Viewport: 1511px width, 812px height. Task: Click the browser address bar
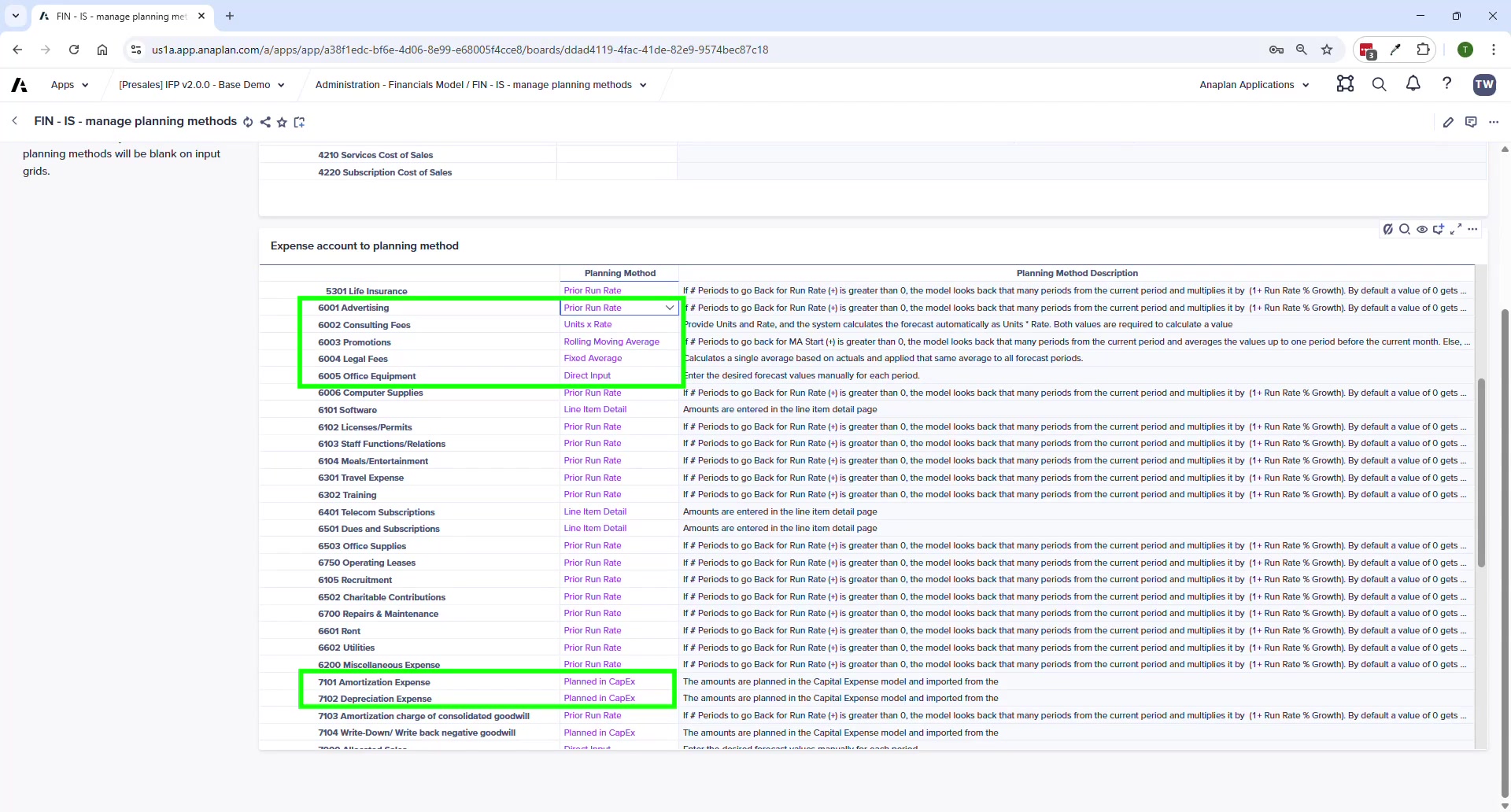[472, 49]
